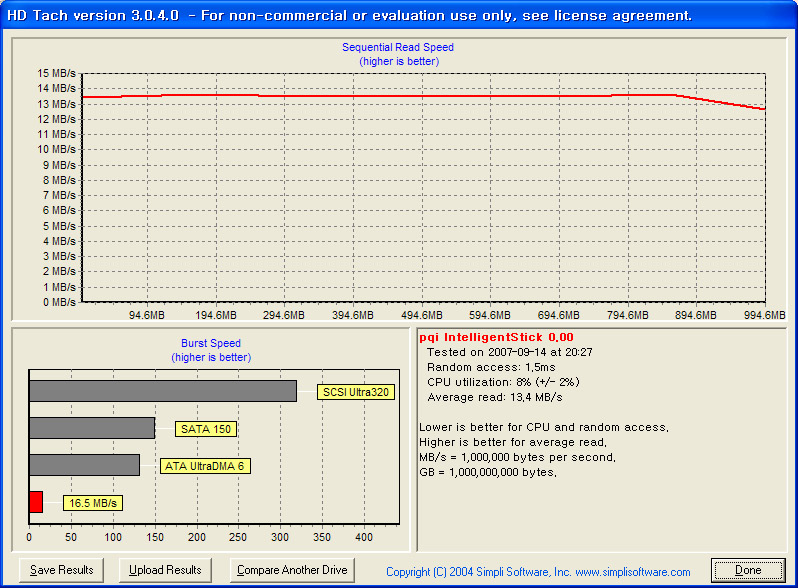Select the SCSI Ultra320 yellow label
Image resolution: width=798 pixels, height=588 pixels.
[356, 392]
